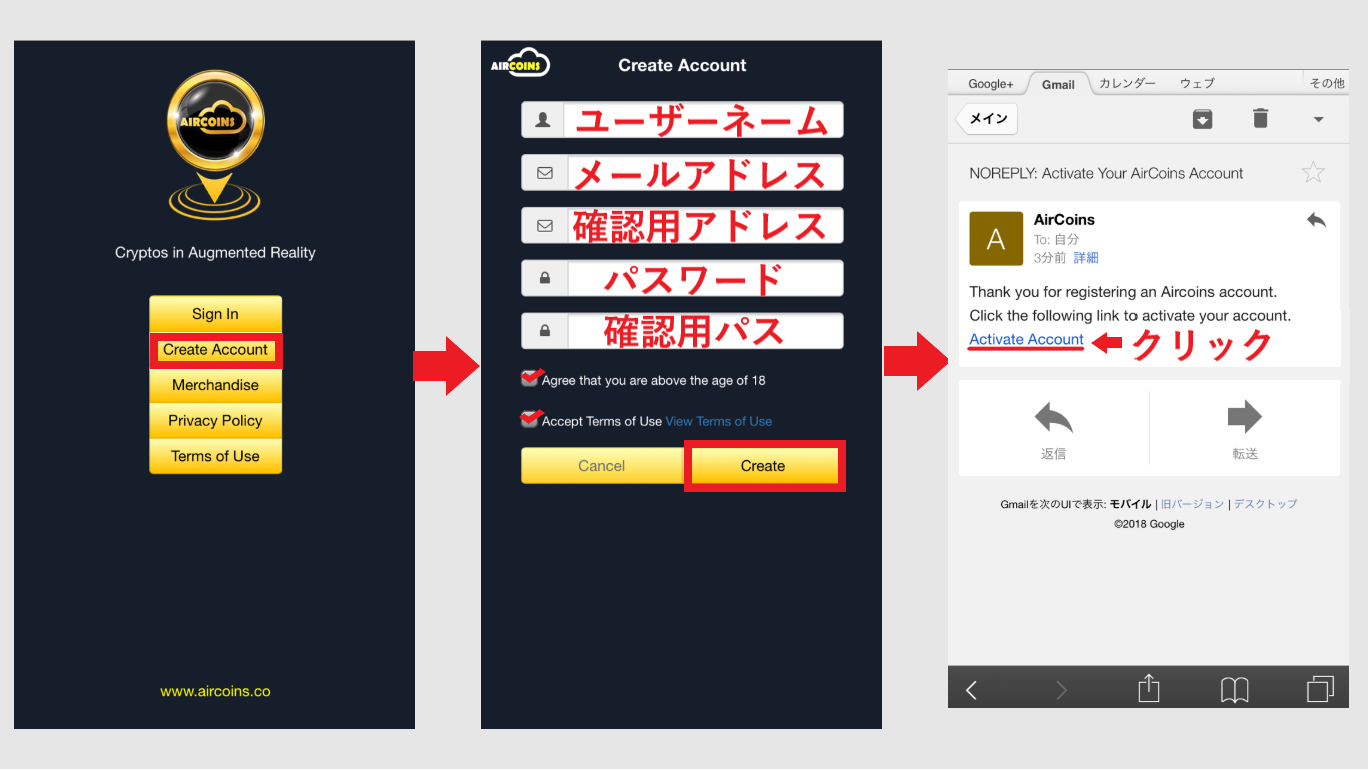1368x770 pixels.
Task: Click the user icon beside username field
Action: (x=544, y=120)
